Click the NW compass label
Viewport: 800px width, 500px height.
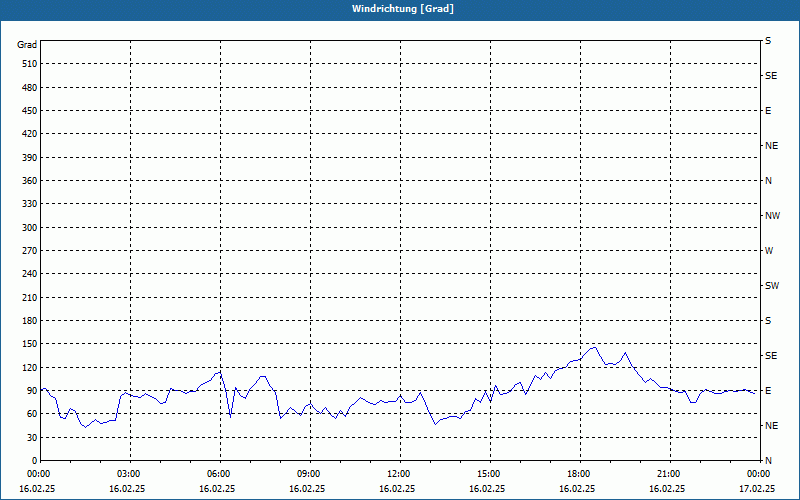772,216
